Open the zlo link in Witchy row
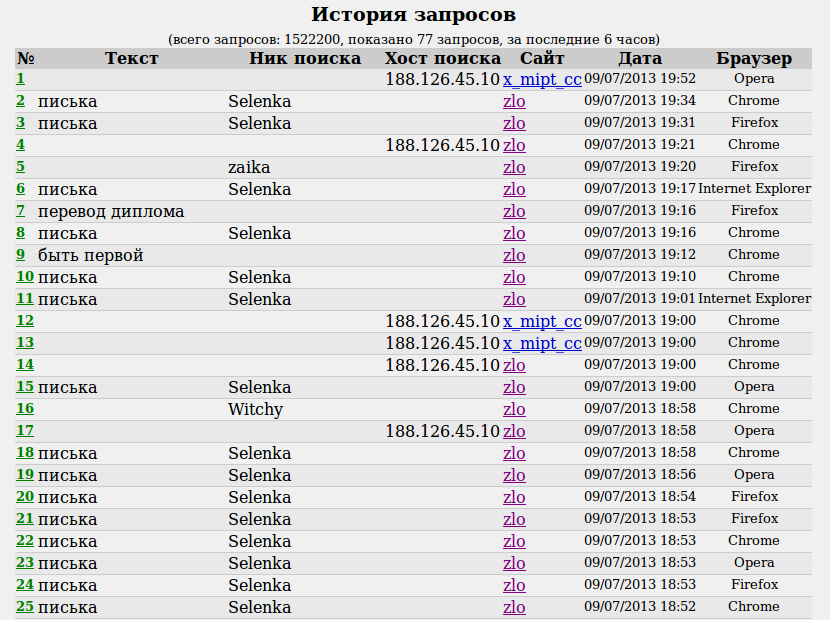The image size is (830, 620). (x=514, y=409)
